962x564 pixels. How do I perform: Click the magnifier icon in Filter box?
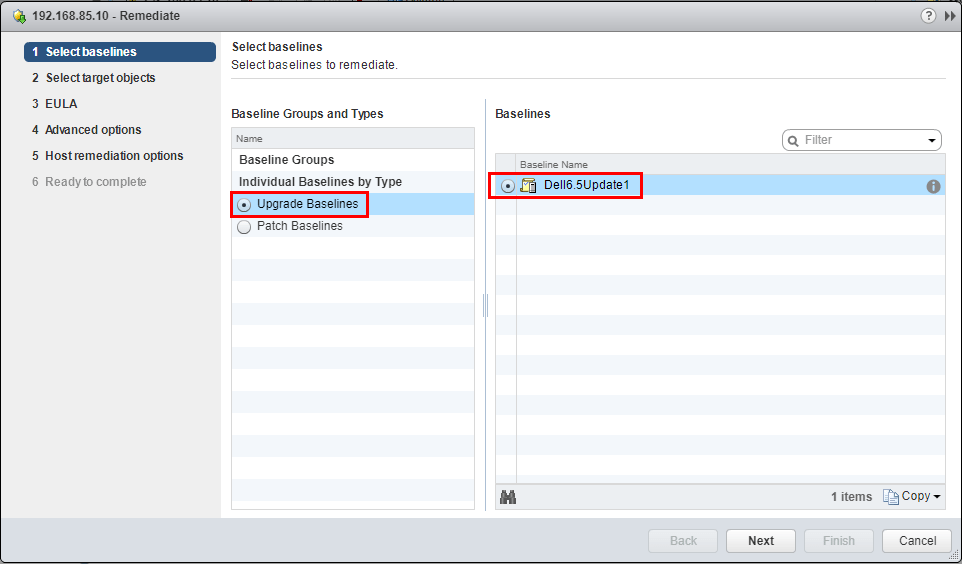[793, 141]
